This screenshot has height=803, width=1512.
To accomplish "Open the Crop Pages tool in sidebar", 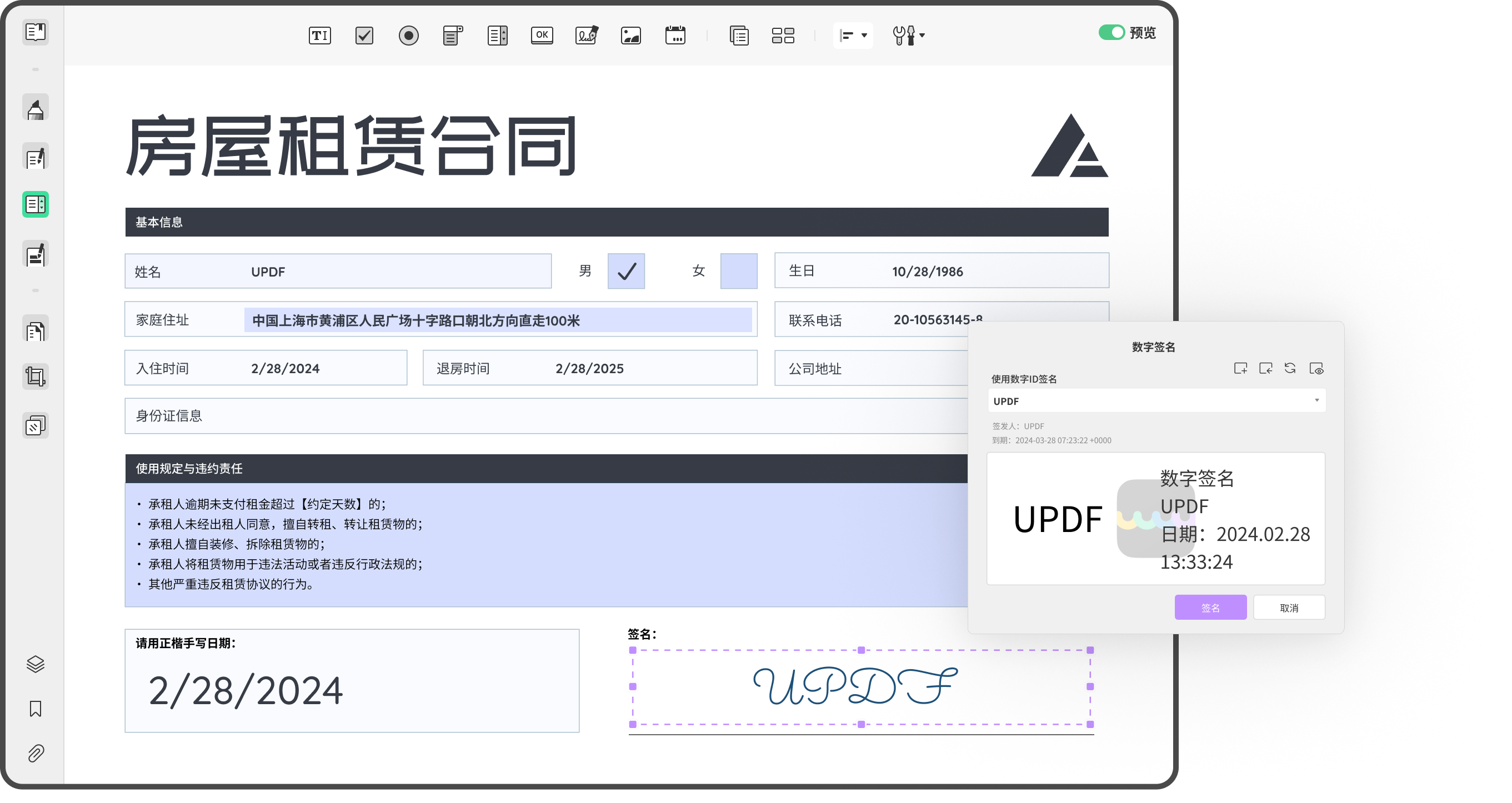I will click(x=35, y=377).
